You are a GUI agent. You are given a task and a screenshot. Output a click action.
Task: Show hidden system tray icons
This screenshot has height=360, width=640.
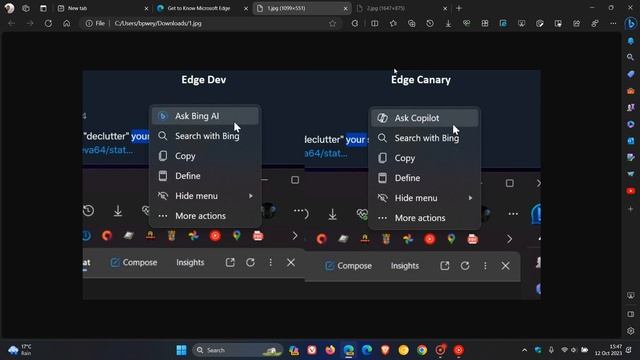pos(524,350)
